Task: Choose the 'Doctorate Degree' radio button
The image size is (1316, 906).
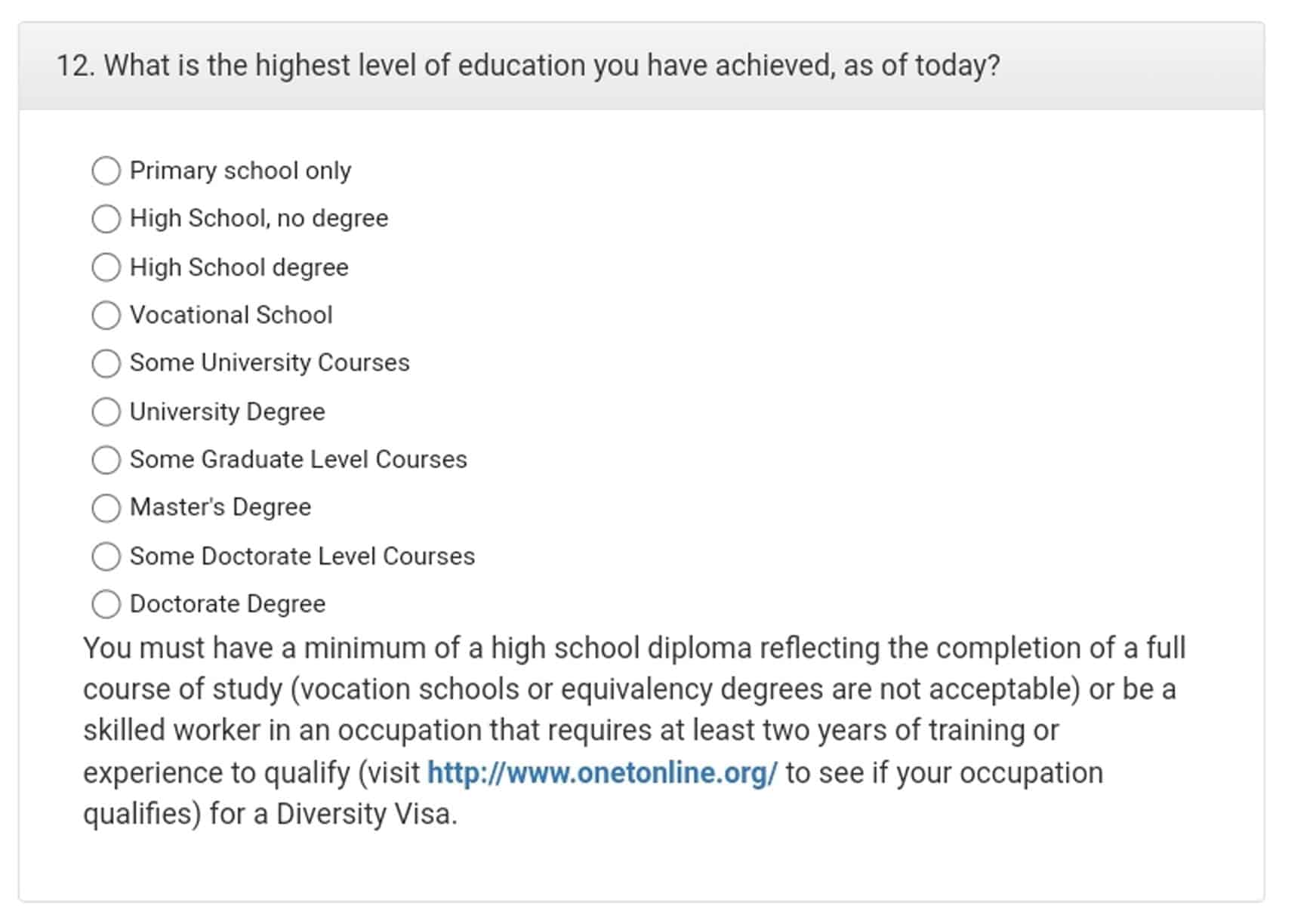Action: click(x=106, y=604)
